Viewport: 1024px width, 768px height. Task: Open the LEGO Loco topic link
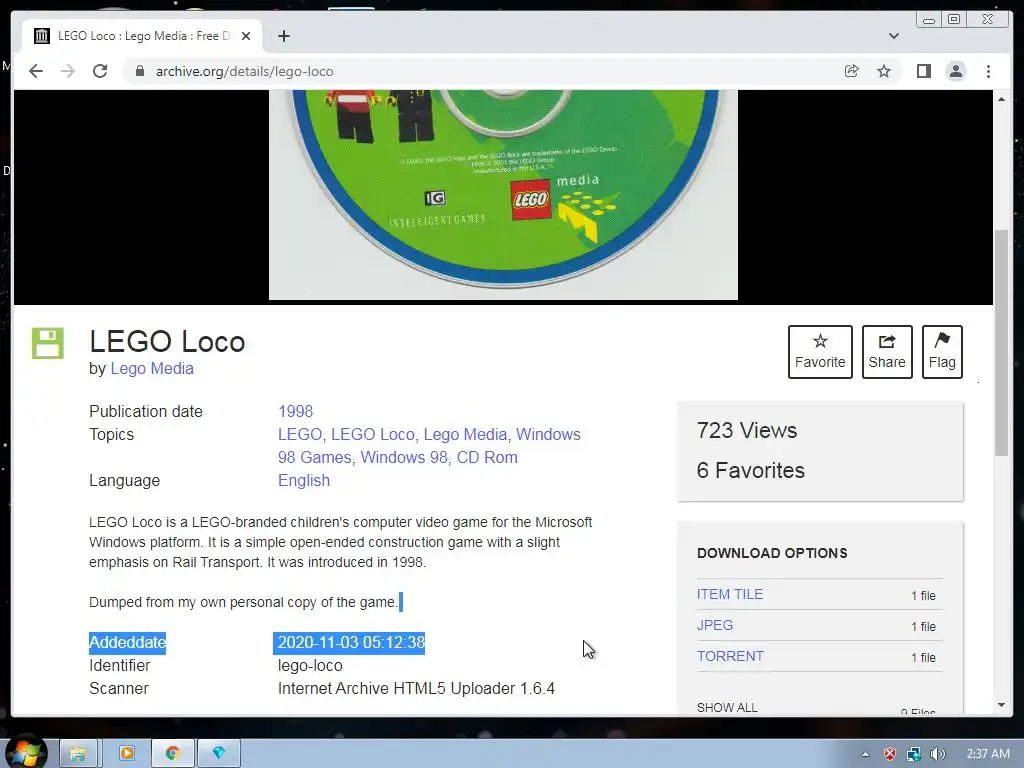372,434
